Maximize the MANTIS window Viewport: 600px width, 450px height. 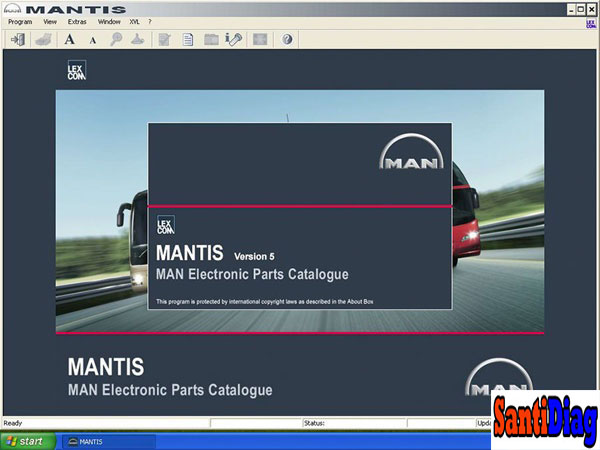click(581, 10)
